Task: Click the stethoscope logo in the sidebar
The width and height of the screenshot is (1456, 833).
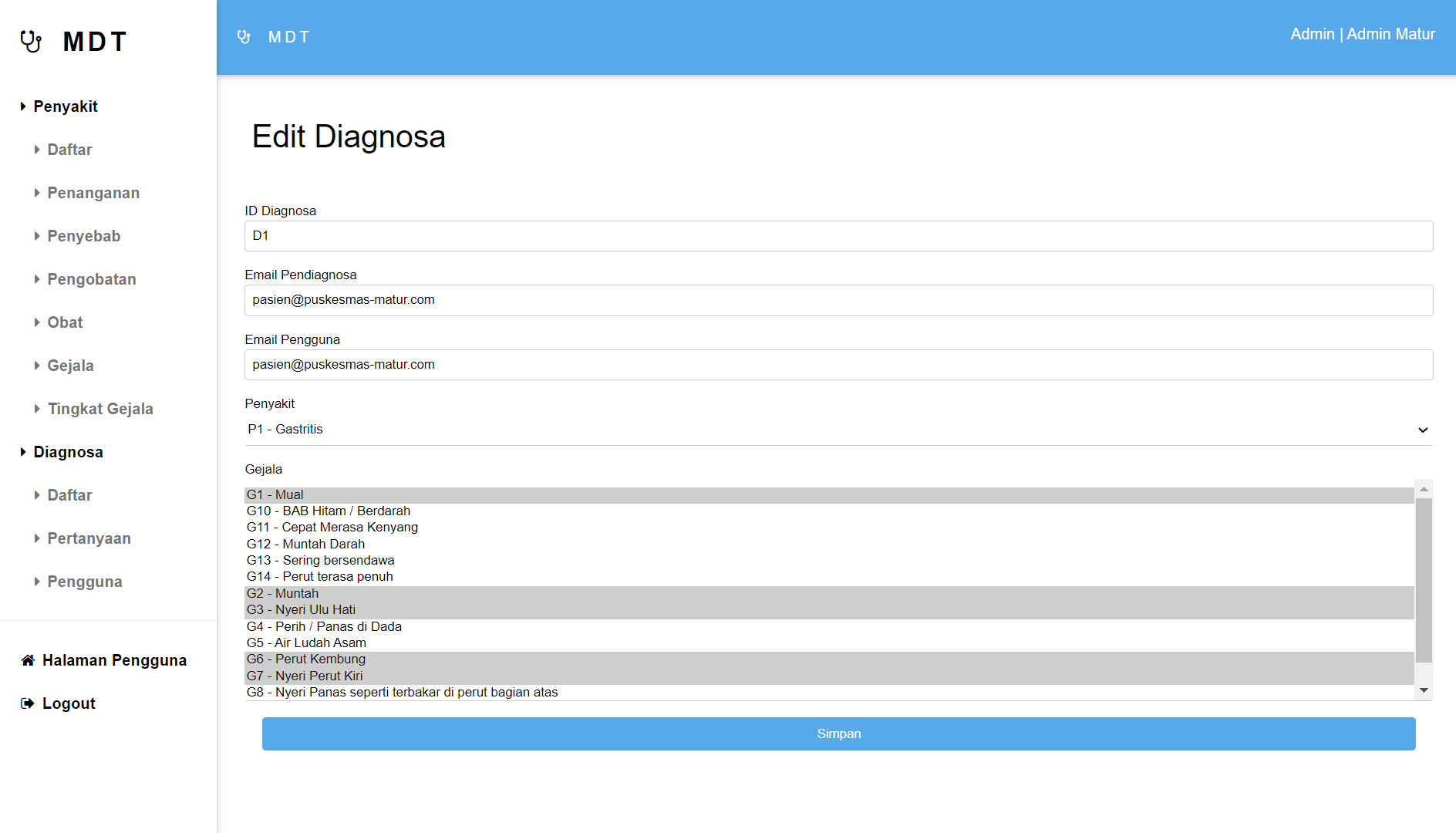Action: tap(31, 42)
